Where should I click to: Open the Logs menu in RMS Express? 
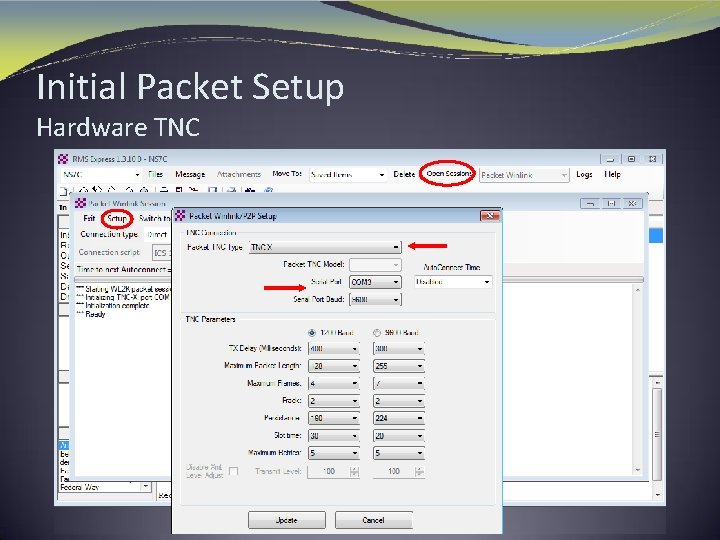[584, 174]
